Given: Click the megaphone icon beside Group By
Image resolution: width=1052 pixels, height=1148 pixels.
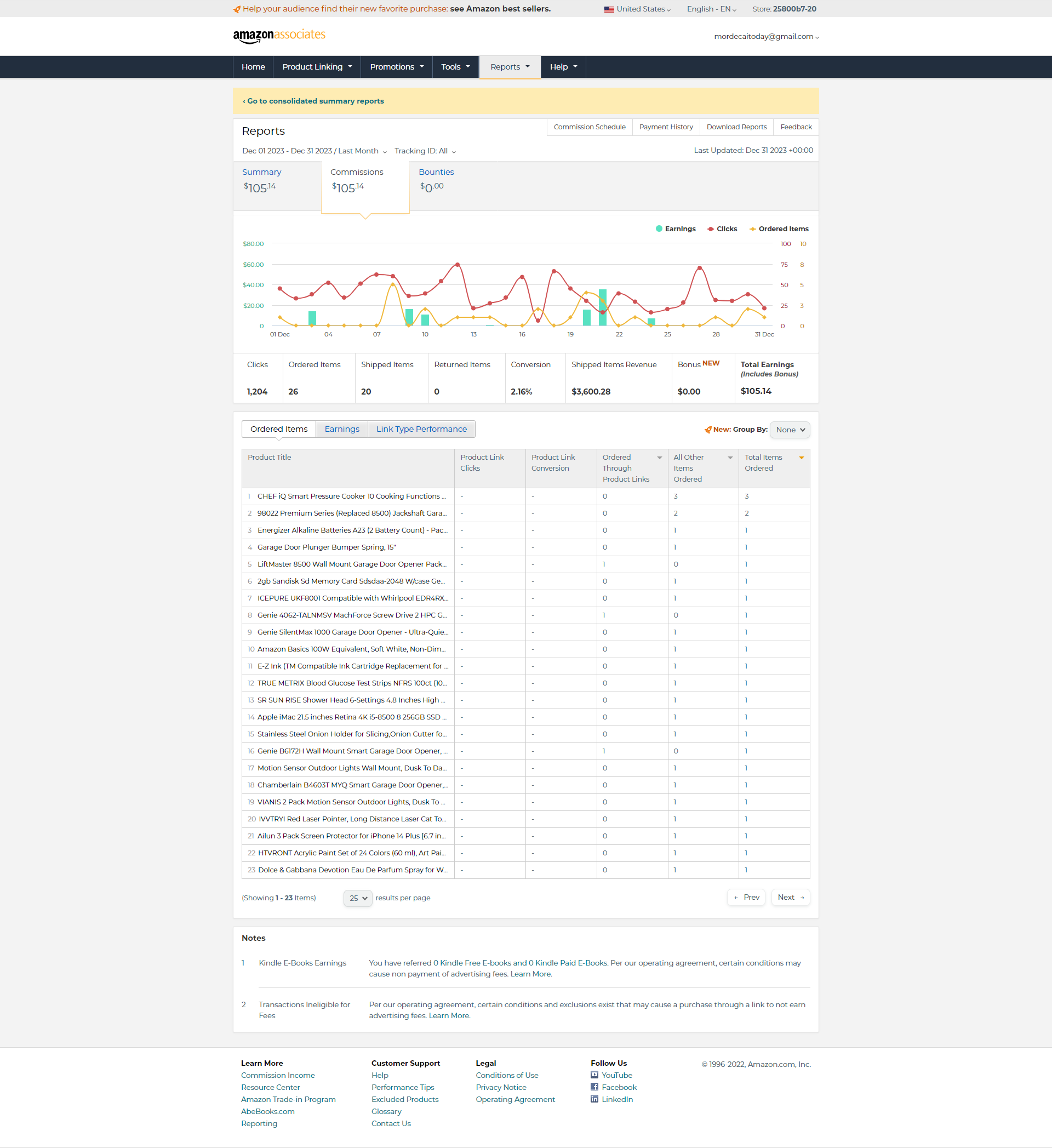Looking at the screenshot, I should [x=707, y=430].
